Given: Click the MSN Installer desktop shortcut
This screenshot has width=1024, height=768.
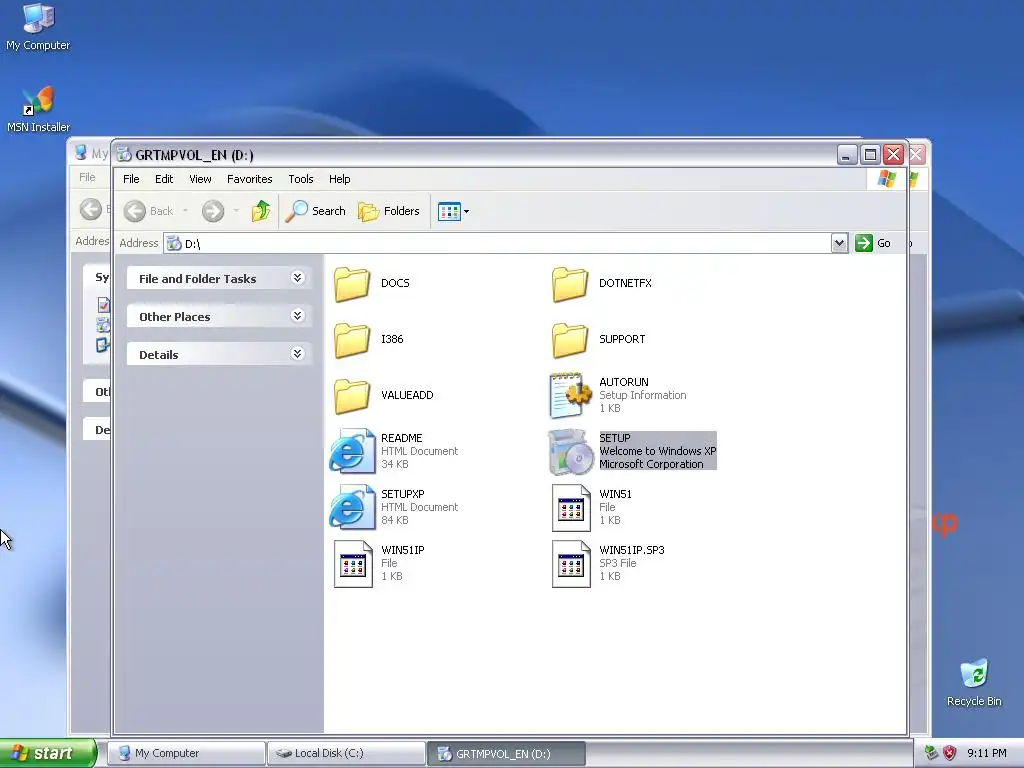Looking at the screenshot, I should coord(38,109).
